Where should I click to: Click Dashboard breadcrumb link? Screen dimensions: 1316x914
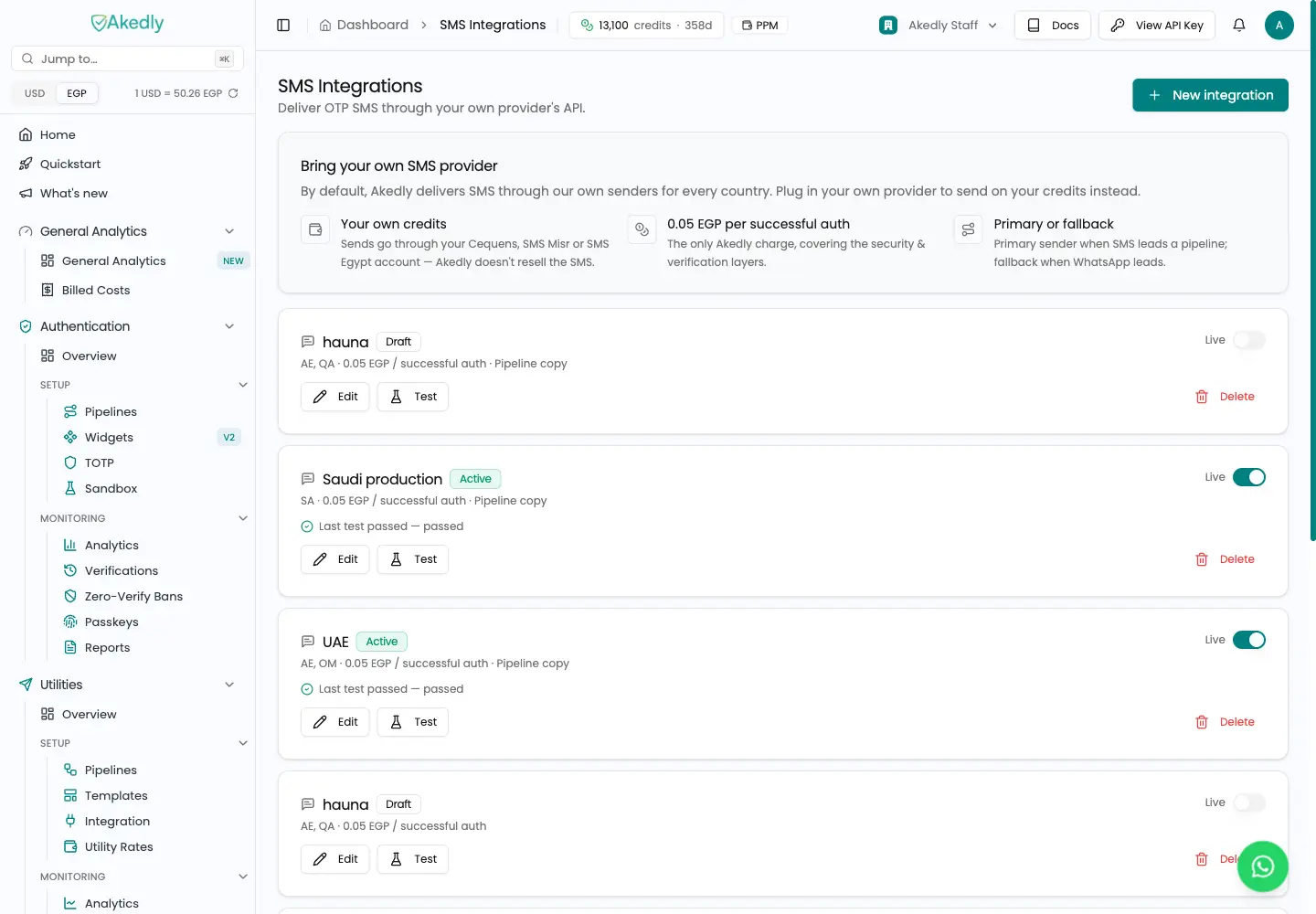coord(364,26)
